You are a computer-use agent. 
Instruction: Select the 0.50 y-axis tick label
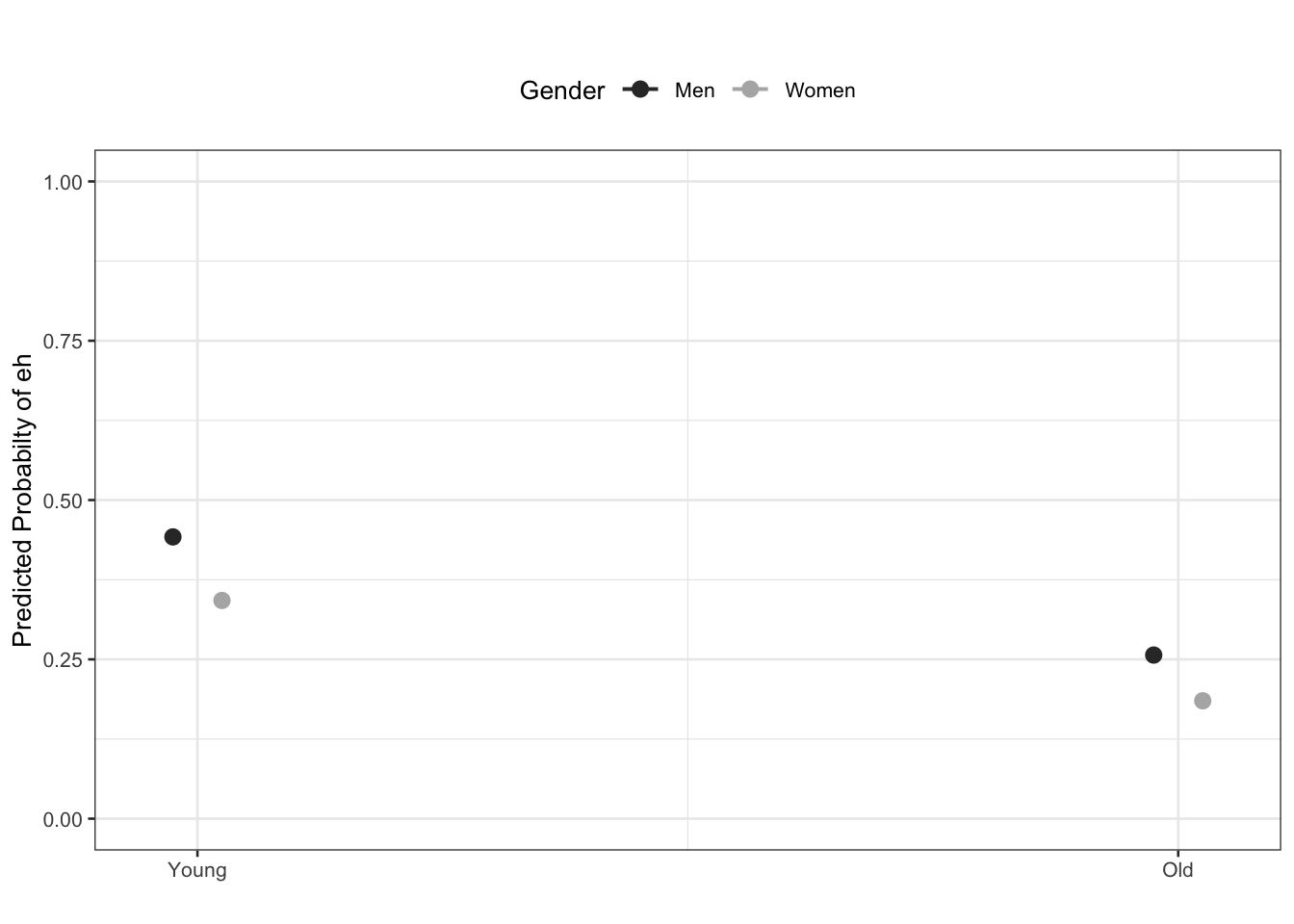point(63,500)
